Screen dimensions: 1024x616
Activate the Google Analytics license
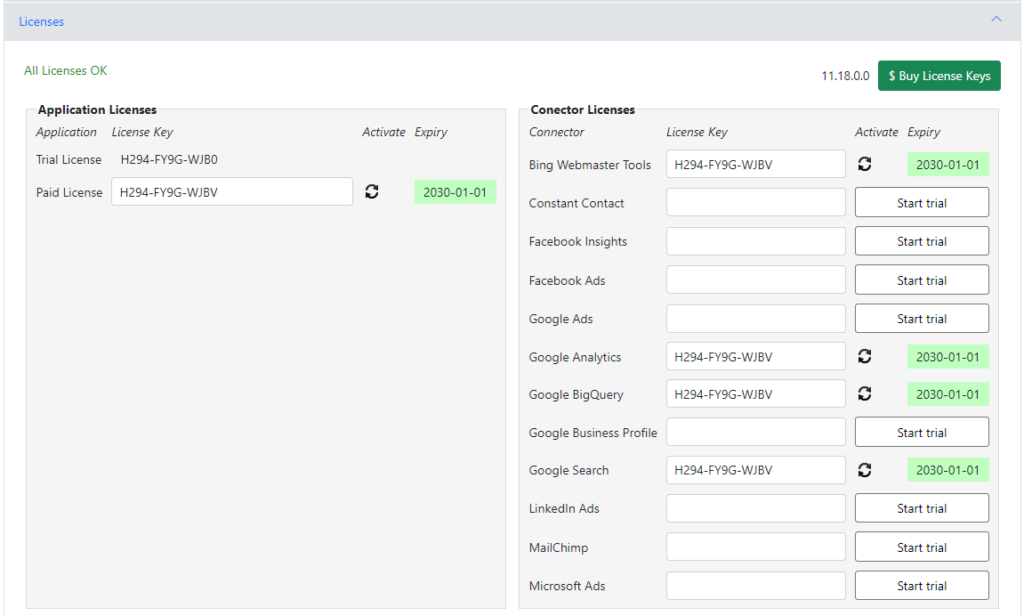(864, 356)
